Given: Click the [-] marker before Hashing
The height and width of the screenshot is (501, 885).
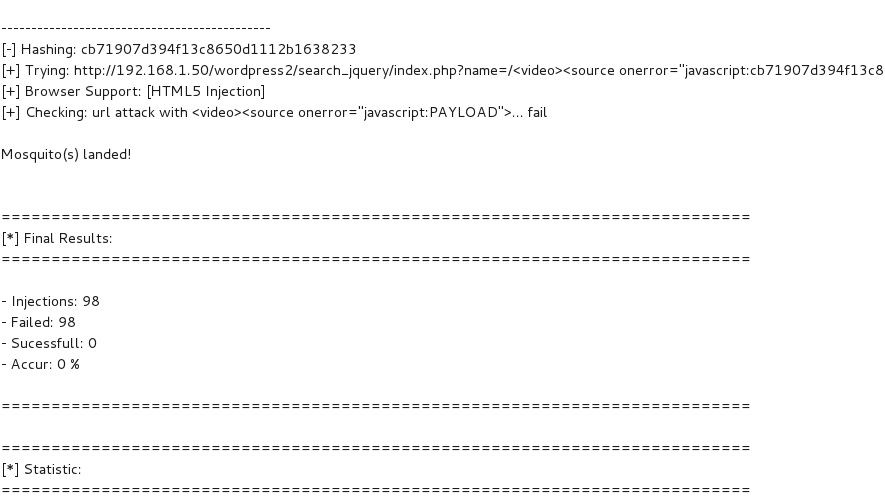Looking at the screenshot, I should [9, 50].
